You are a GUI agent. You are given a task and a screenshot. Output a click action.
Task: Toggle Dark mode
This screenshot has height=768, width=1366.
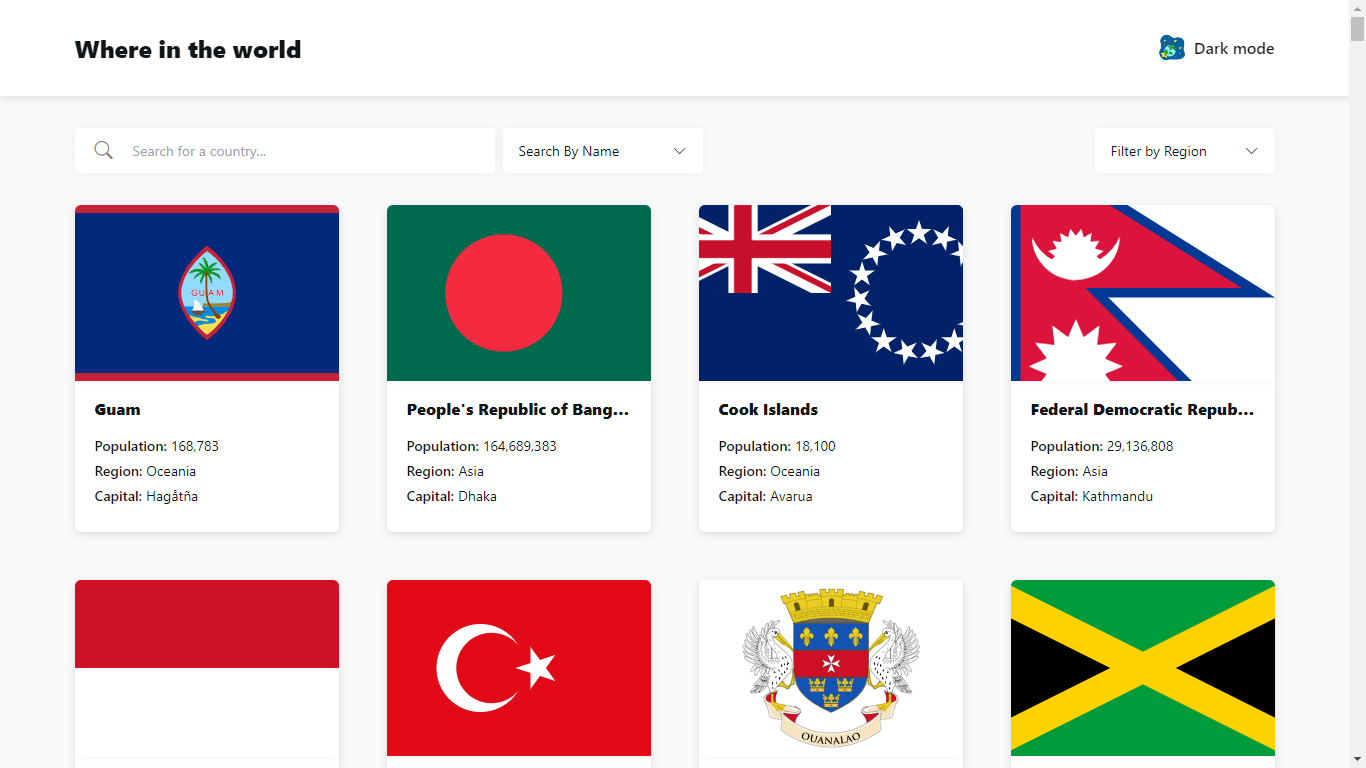click(1216, 47)
